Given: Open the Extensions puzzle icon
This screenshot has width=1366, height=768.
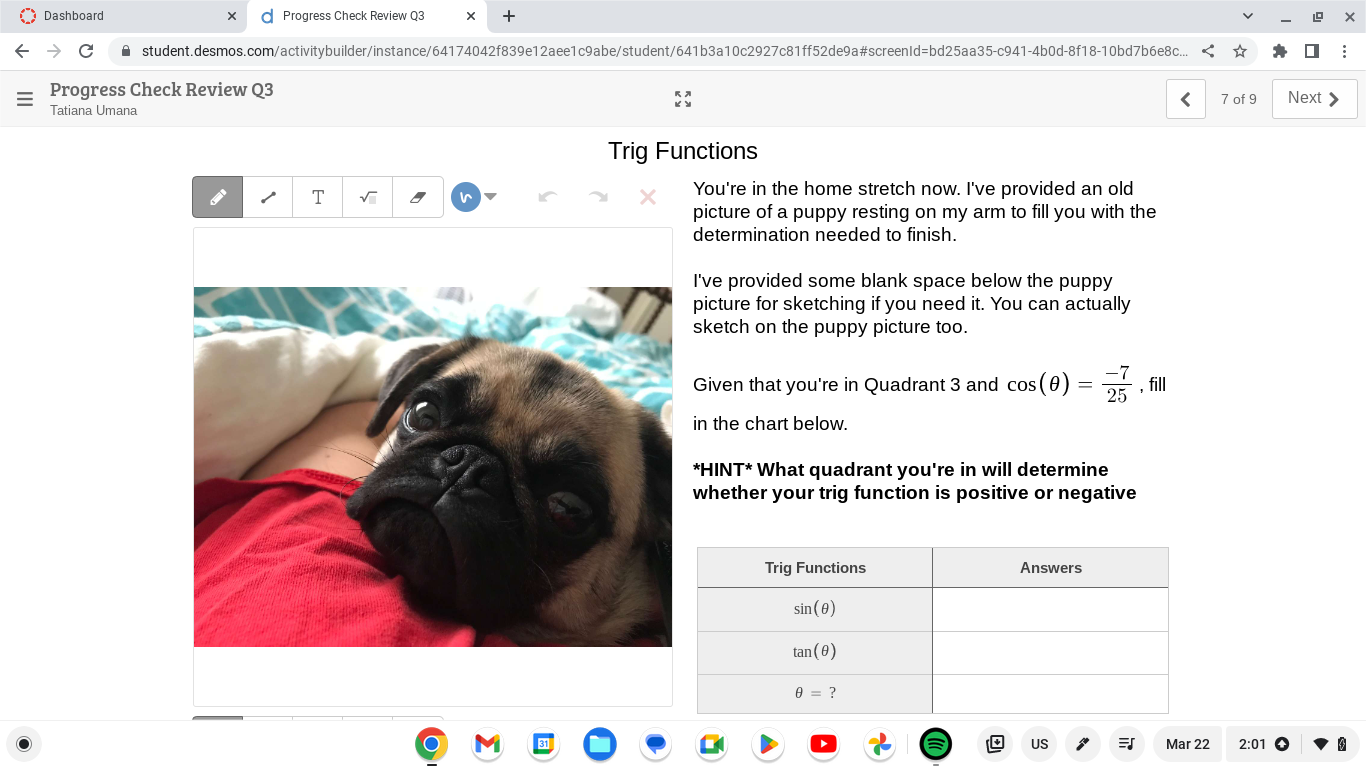Looking at the screenshot, I should (1280, 51).
